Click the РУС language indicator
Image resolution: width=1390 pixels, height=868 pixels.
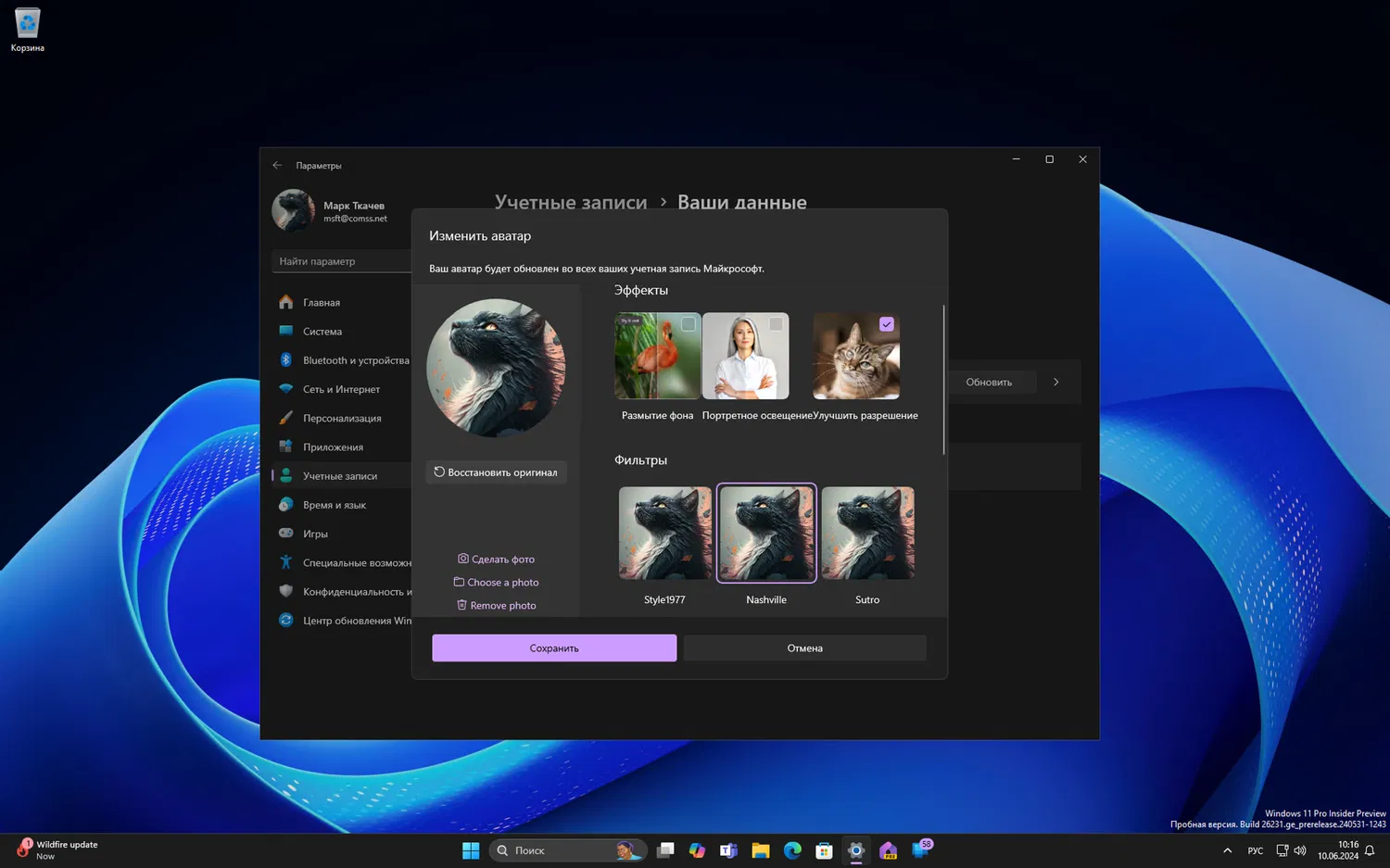click(x=1256, y=850)
